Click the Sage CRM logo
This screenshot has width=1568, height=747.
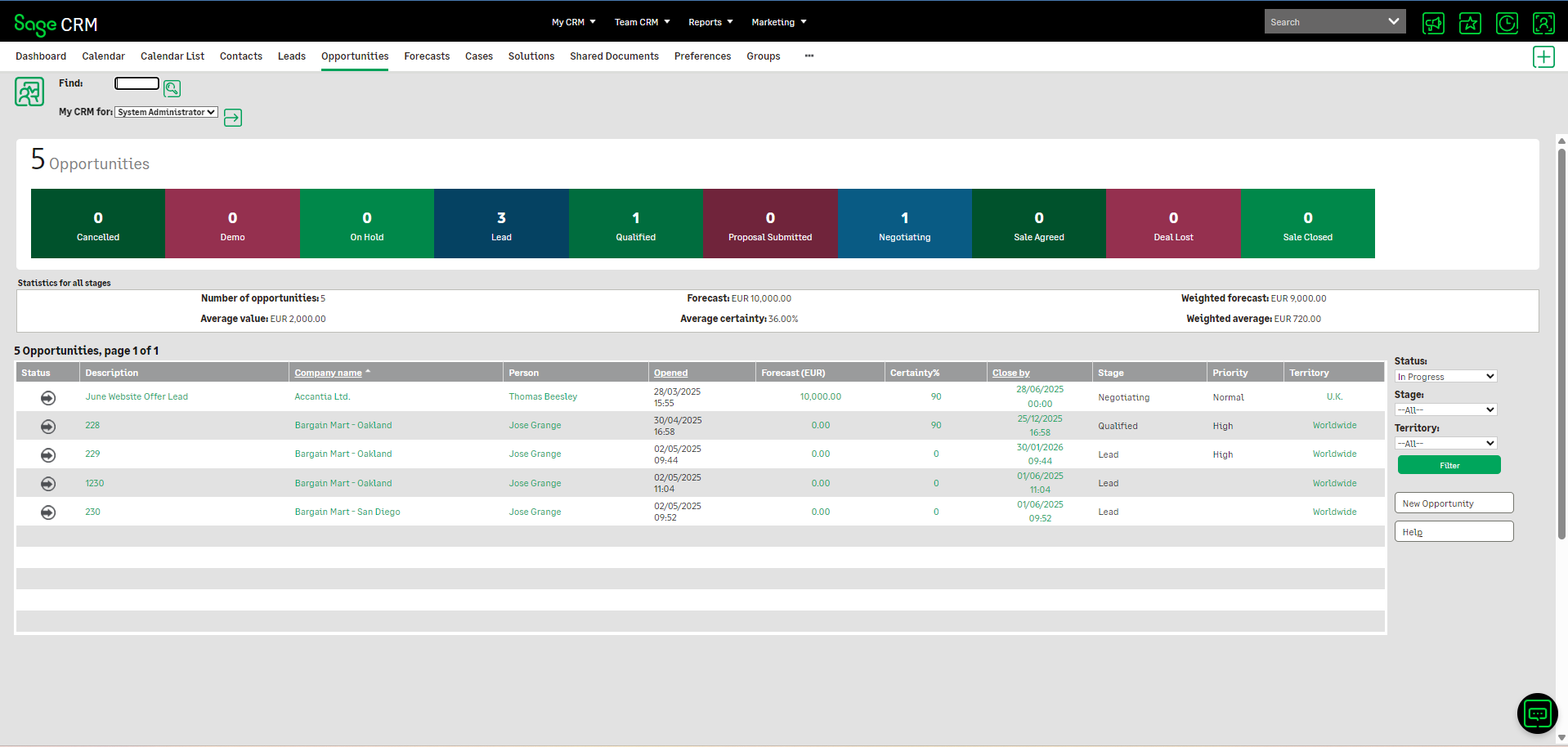pos(56,25)
